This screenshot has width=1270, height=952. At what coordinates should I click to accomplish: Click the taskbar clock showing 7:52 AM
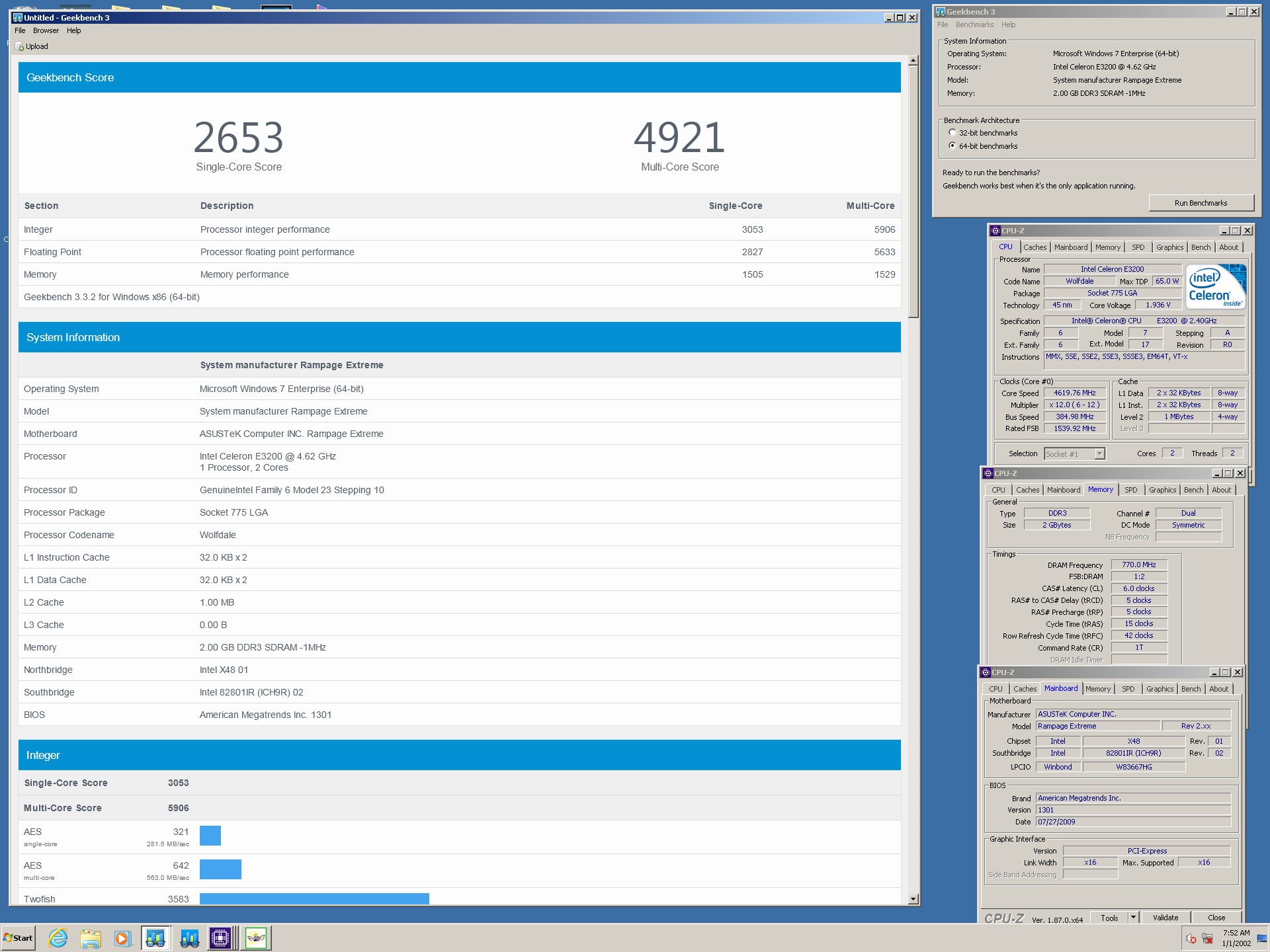pos(1236,937)
